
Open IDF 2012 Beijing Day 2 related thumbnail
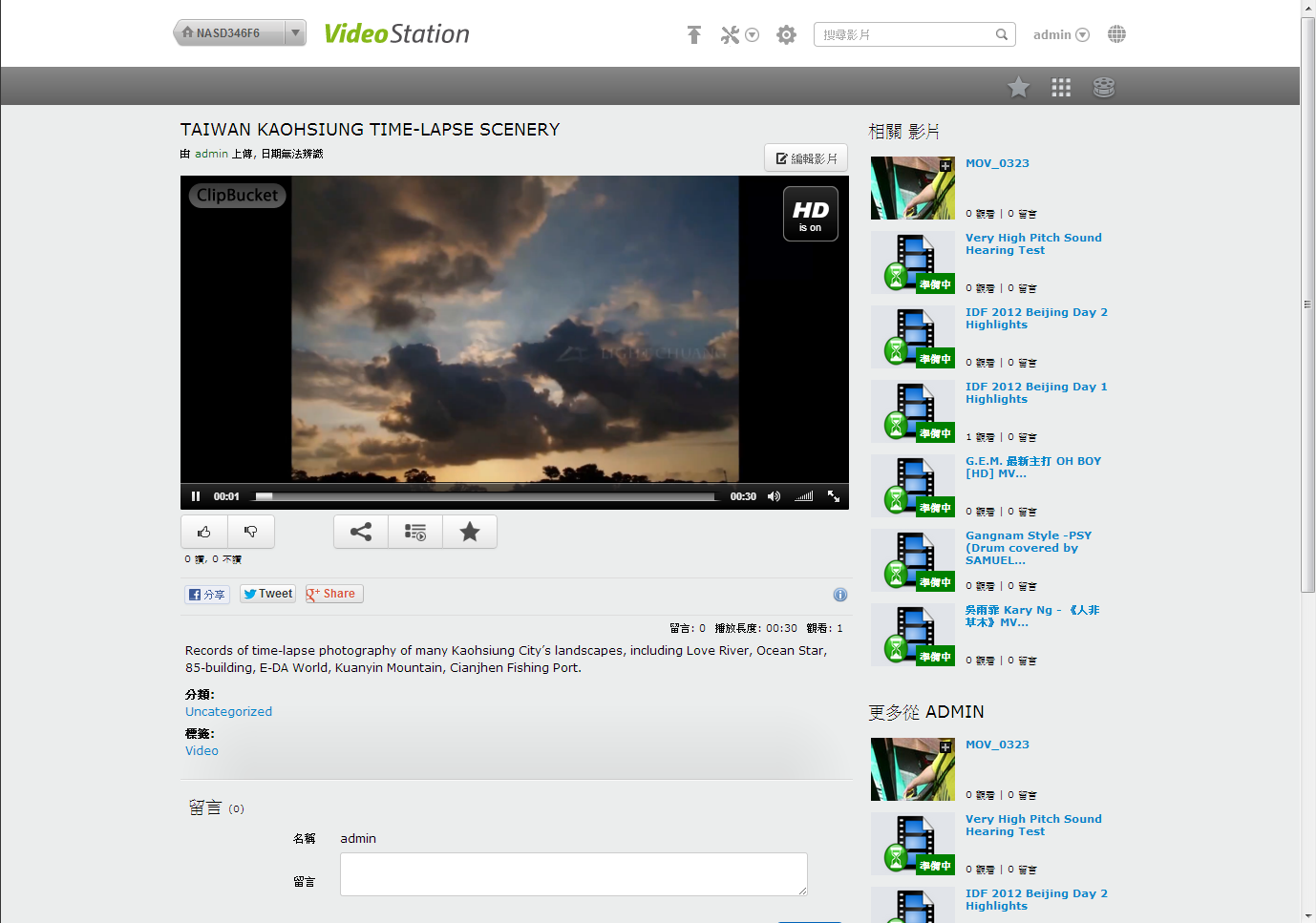[x=913, y=337]
